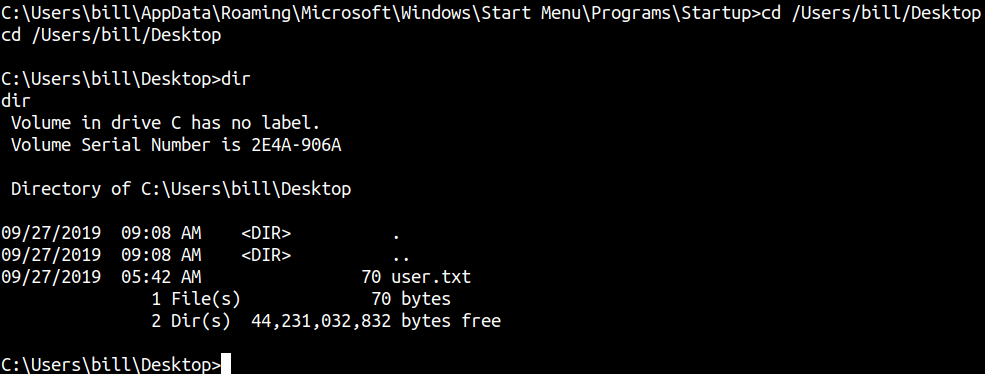This screenshot has height=374, width=985.
Task: Click the '1 File(s)' summary text
Action: point(196,299)
